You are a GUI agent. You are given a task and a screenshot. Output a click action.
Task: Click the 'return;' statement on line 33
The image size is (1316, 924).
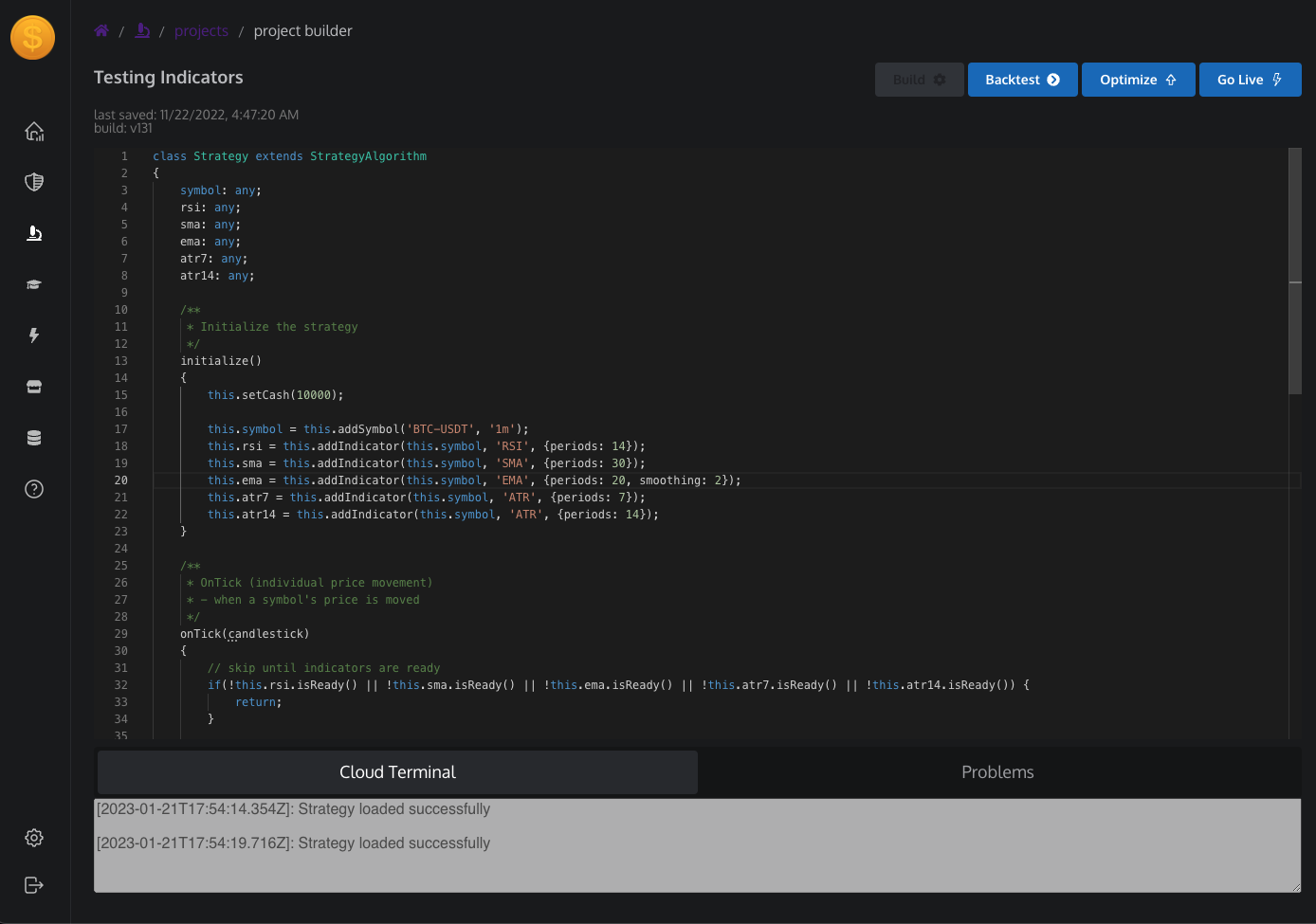259,702
